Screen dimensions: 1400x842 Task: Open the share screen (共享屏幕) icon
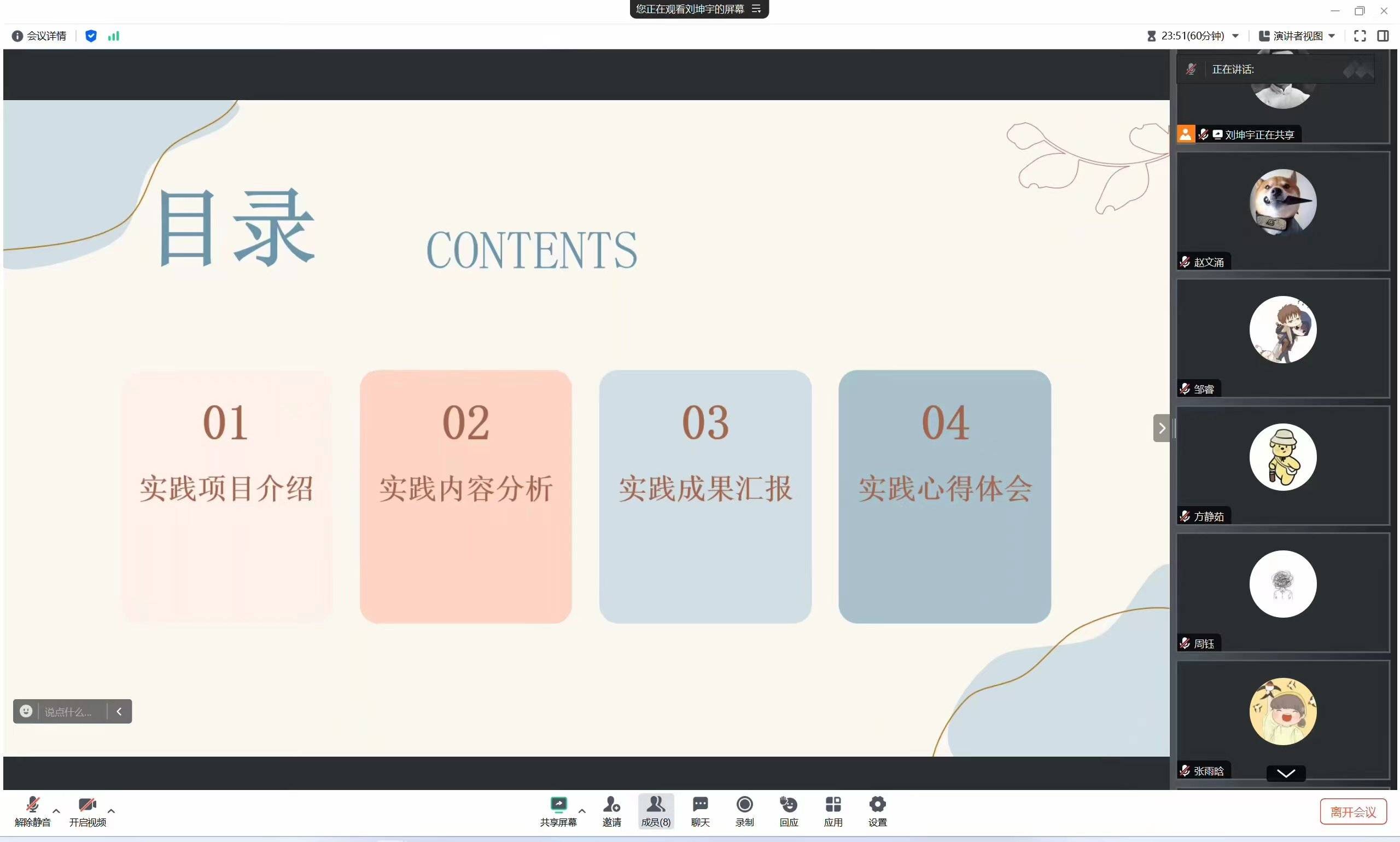(558, 806)
